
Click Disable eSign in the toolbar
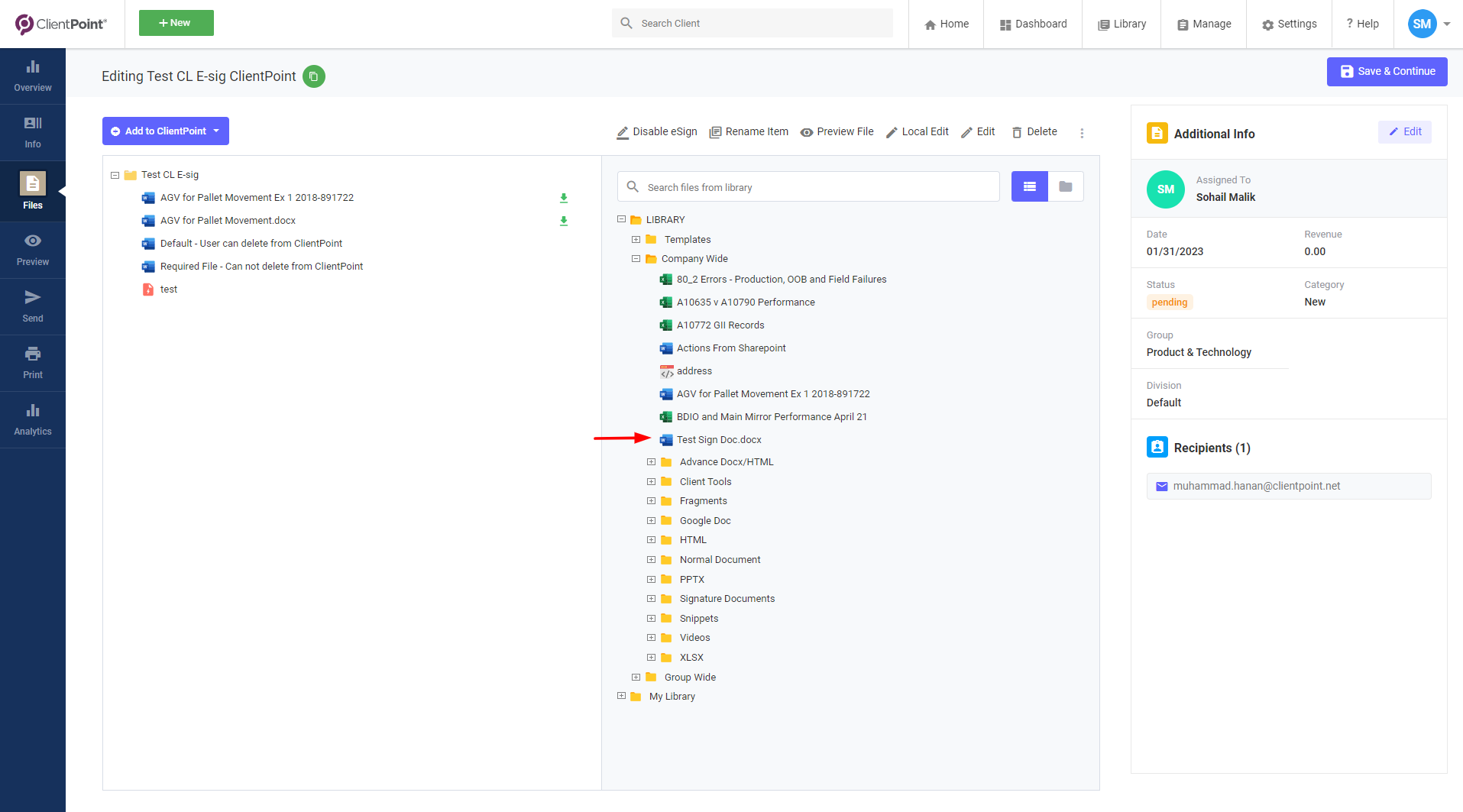657,131
